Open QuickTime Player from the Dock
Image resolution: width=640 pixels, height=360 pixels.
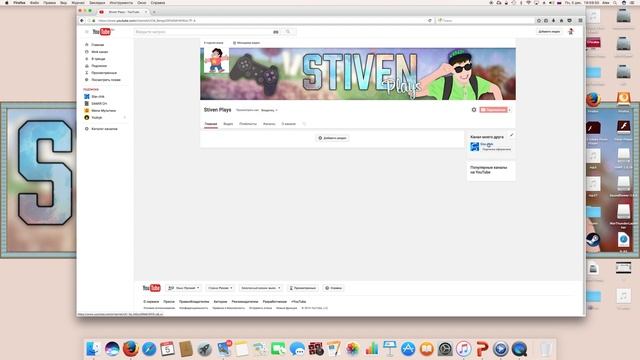click(x=519, y=349)
